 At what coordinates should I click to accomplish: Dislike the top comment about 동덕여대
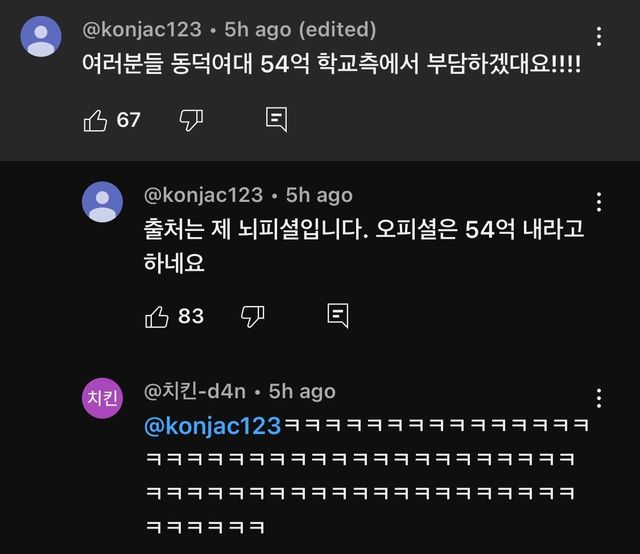[x=191, y=120]
